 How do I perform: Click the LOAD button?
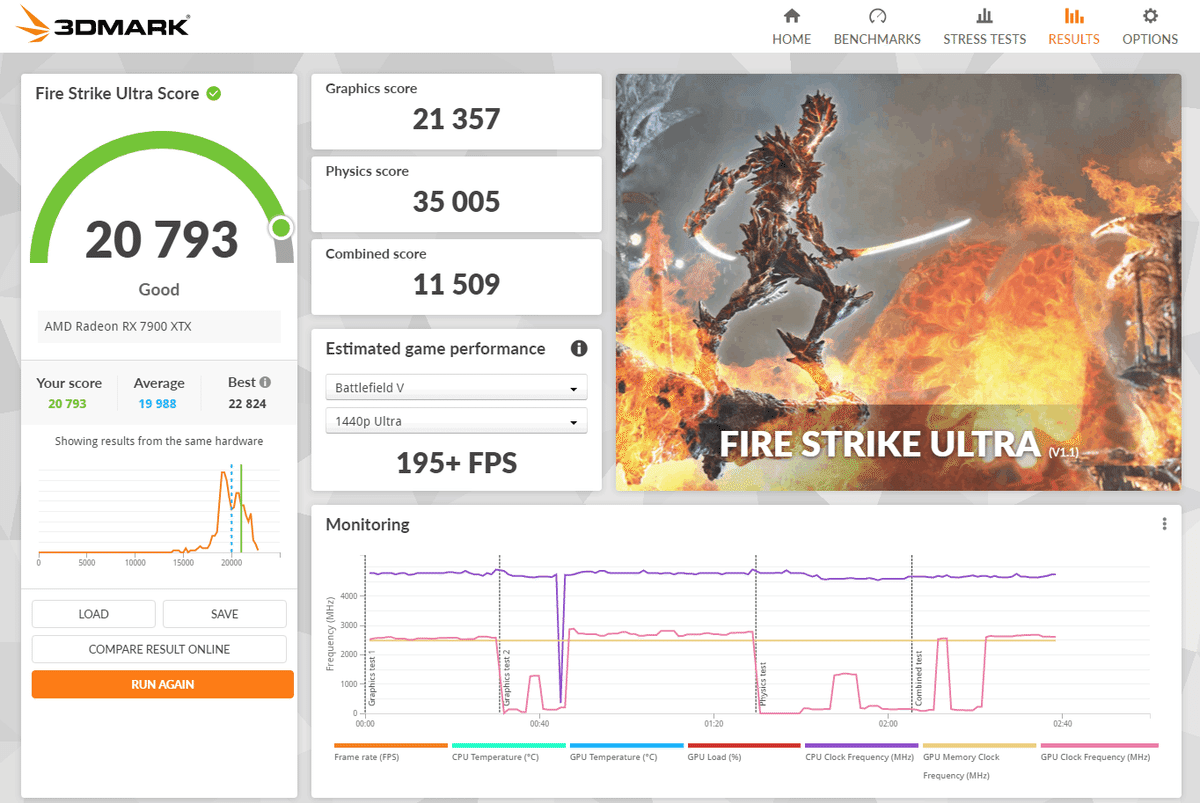[x=94, y=614]
